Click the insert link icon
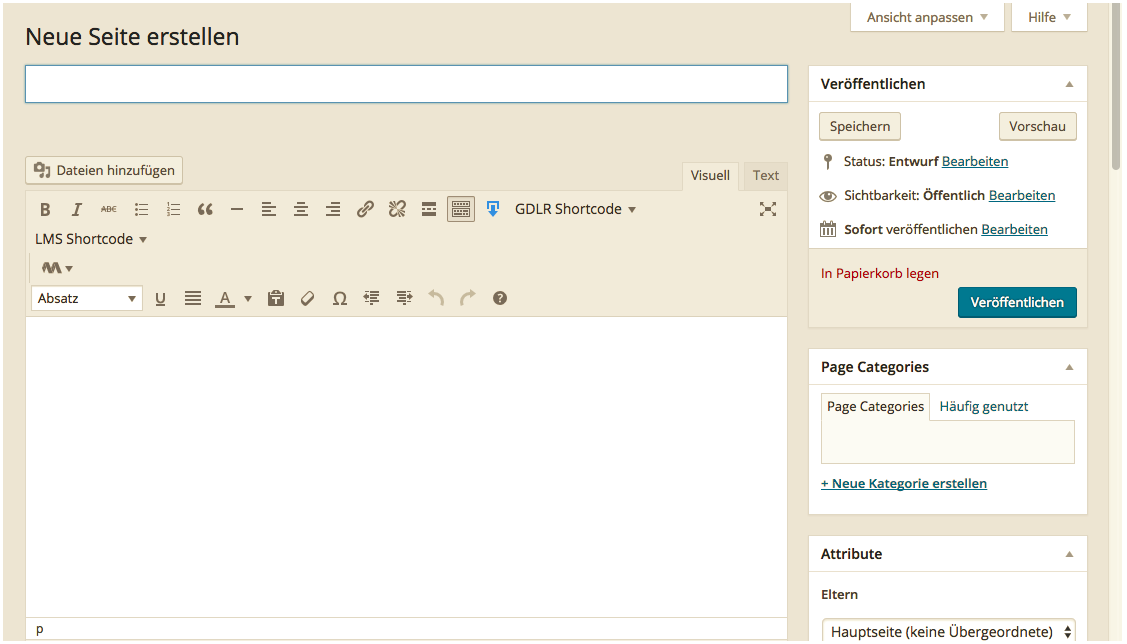 [x=365, y=210]
